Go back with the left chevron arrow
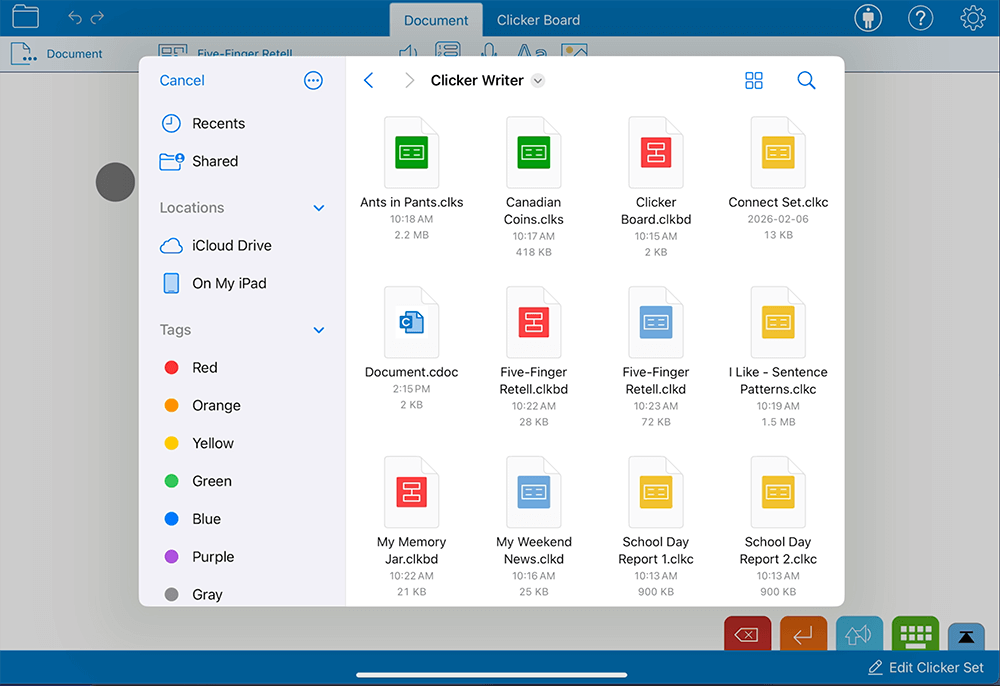The image size is (1000, 686). pyautogui.click(x=369, y=81)
